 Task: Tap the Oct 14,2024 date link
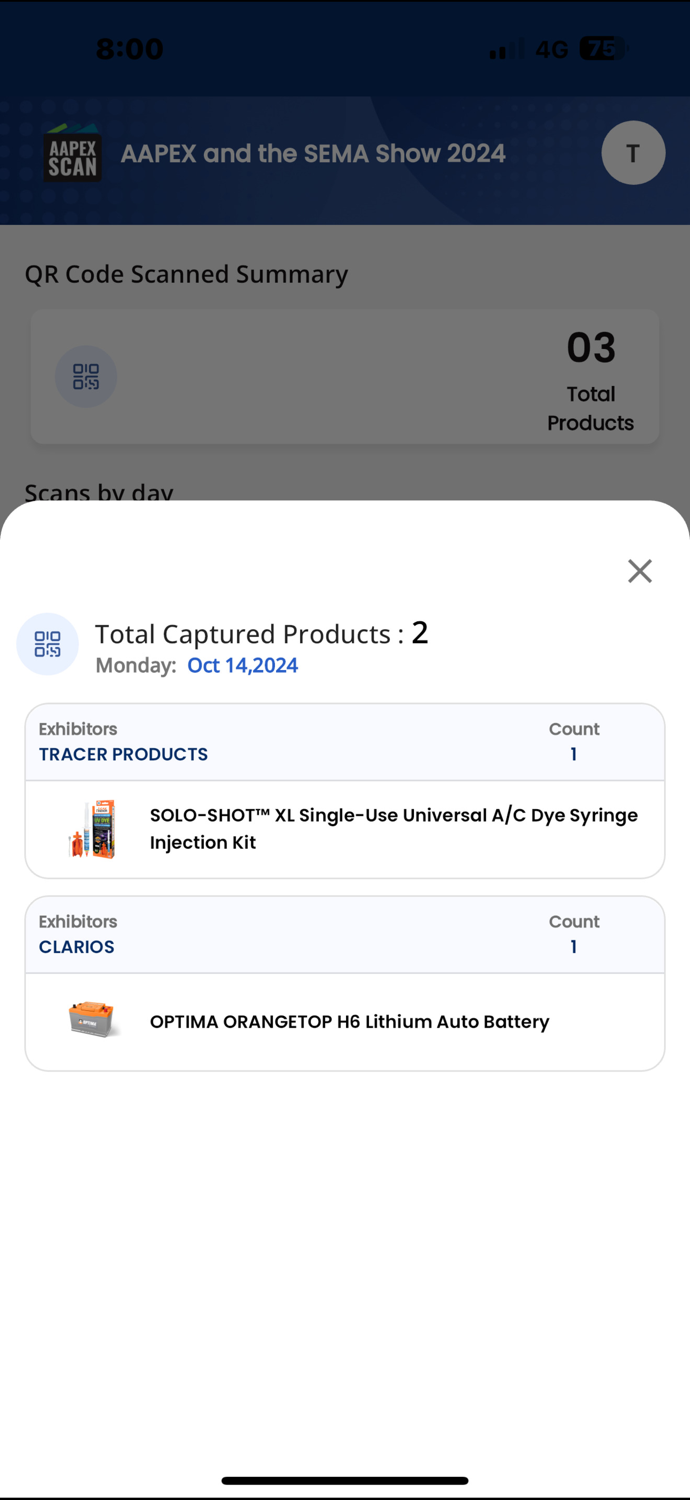click(243, 666)
